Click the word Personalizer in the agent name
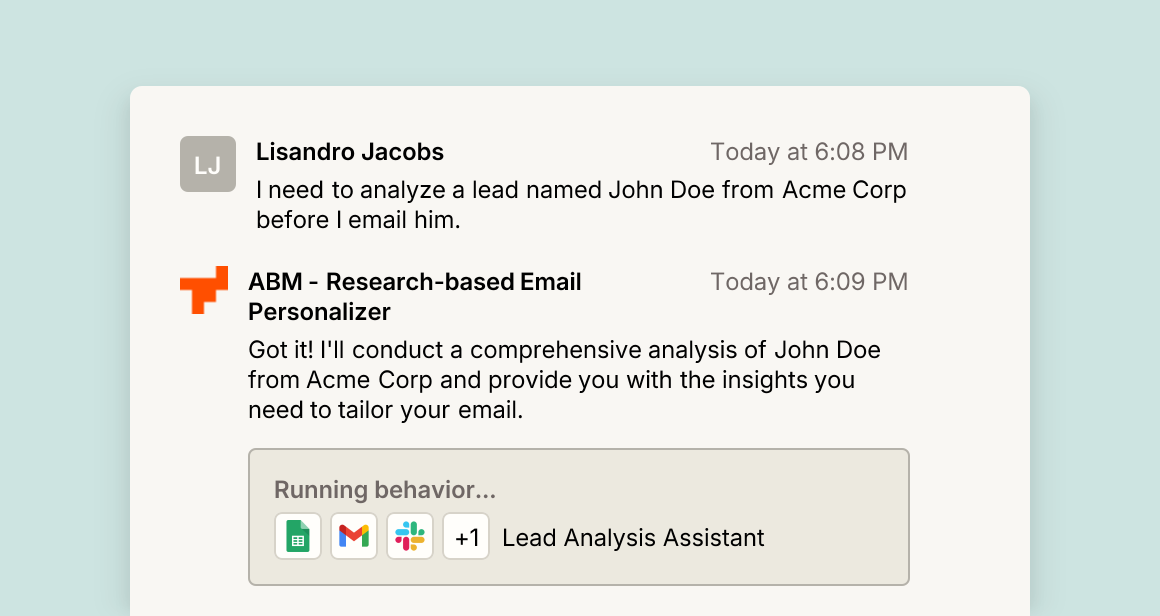This screenshot has width=1160, height=616. click(x=319, y=311)
